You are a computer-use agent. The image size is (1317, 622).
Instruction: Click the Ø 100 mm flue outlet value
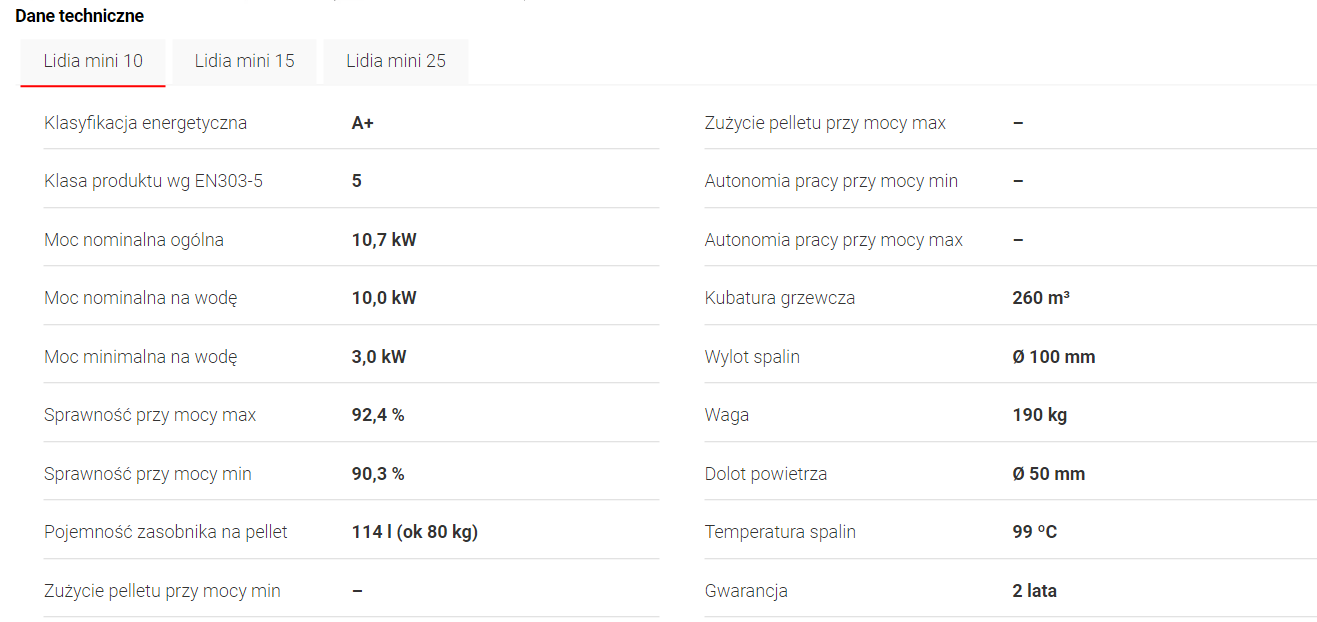pos(1054,357)
